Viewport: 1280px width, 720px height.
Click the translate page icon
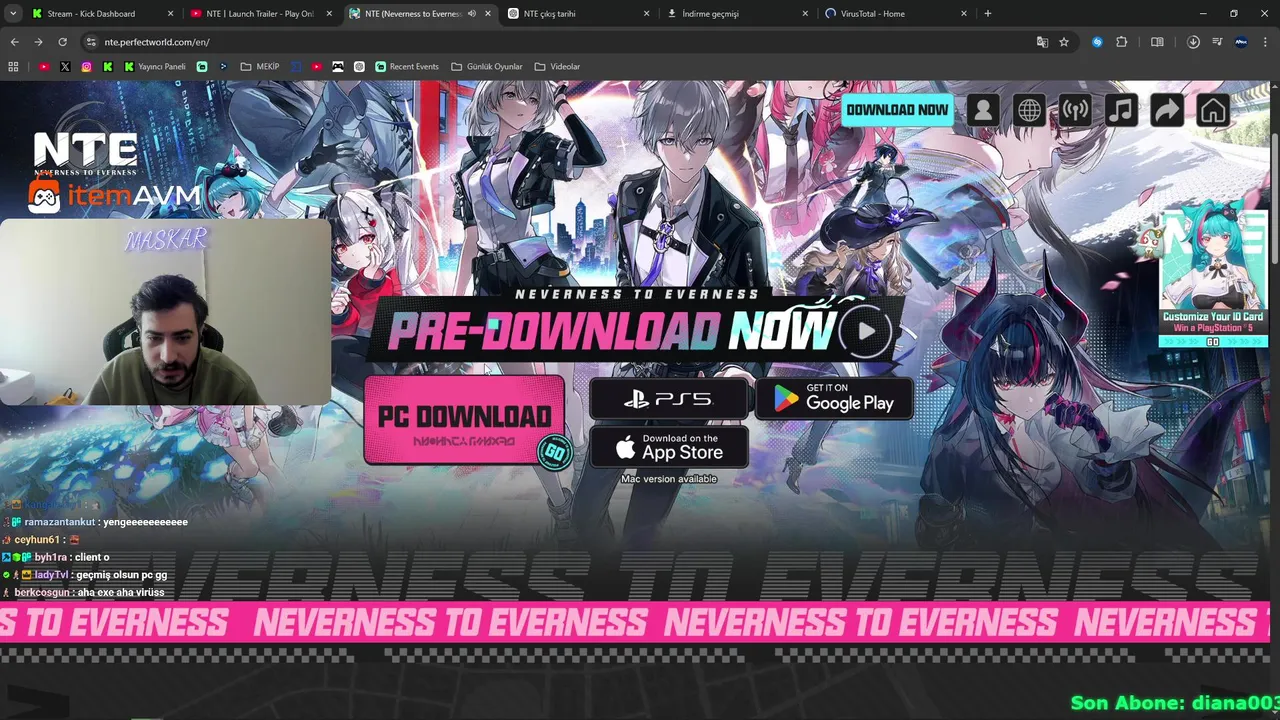point(1042,42)
